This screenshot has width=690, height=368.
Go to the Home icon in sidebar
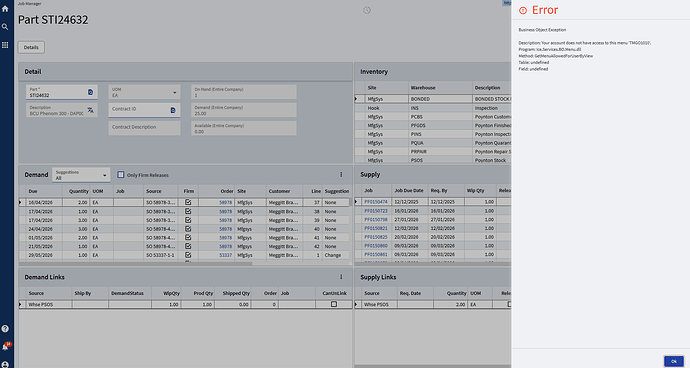(x=5, y=8)
